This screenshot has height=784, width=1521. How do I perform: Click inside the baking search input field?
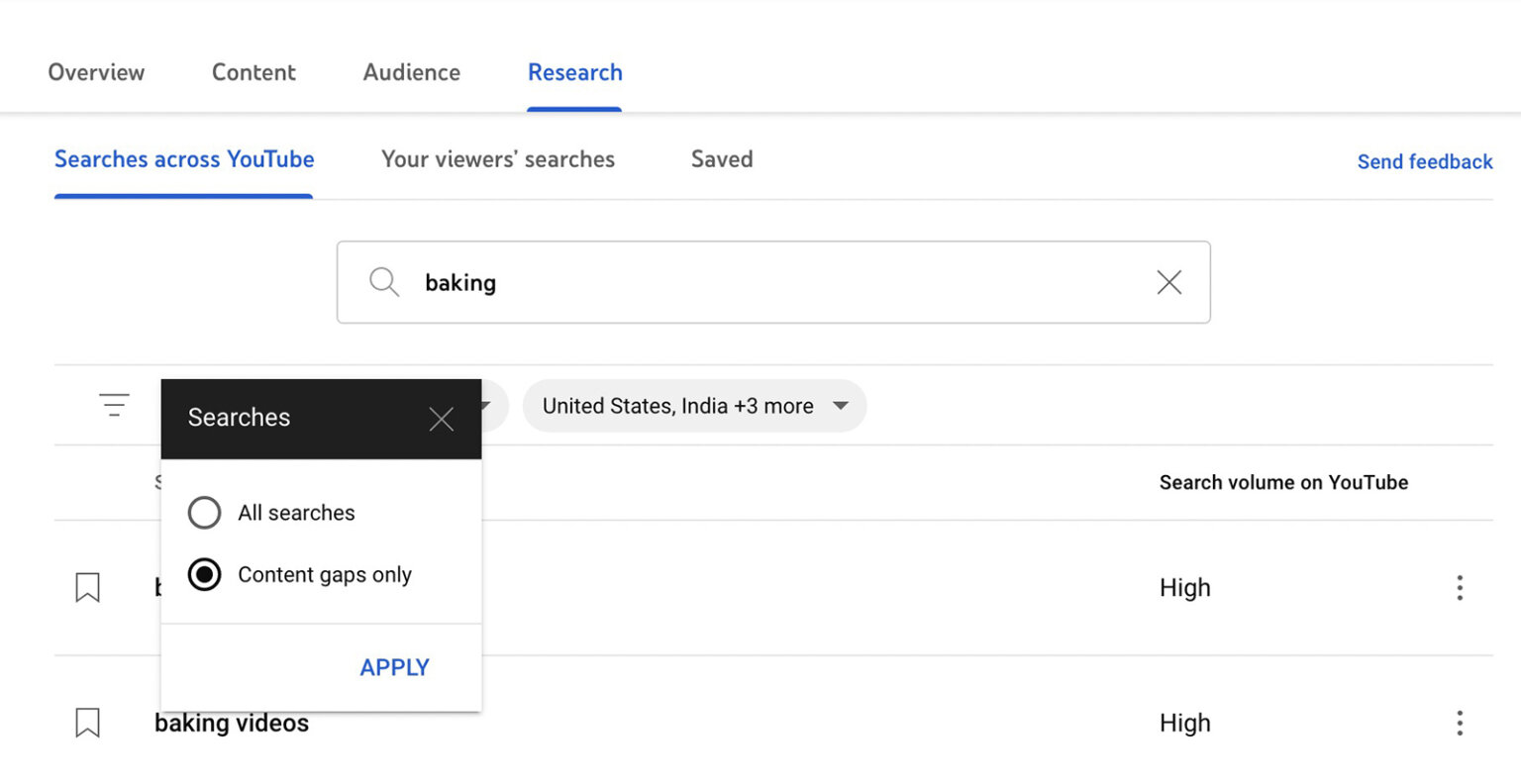tap(693, 282)
